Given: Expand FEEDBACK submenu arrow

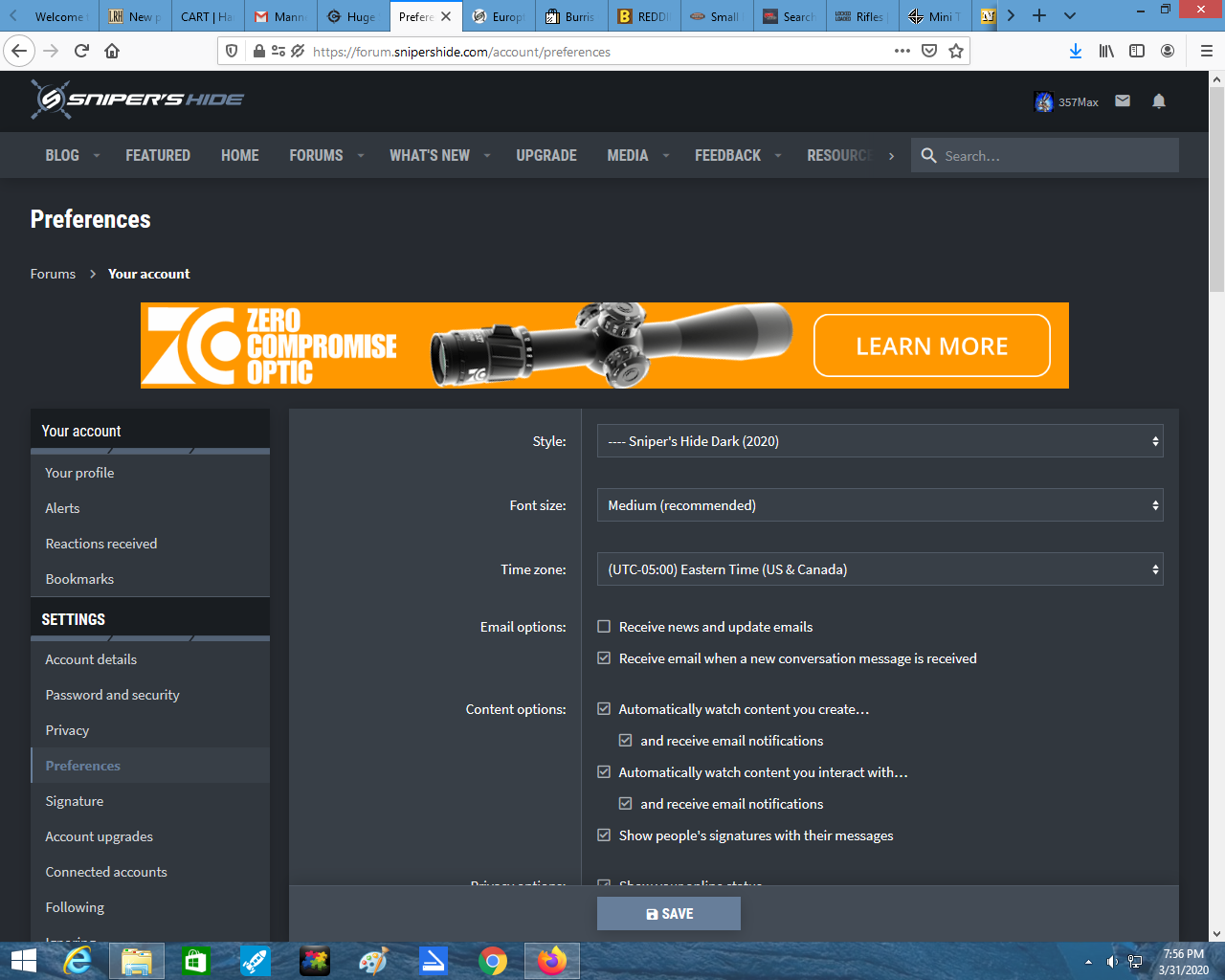Looking at the screenshot, I should [778, 156].
